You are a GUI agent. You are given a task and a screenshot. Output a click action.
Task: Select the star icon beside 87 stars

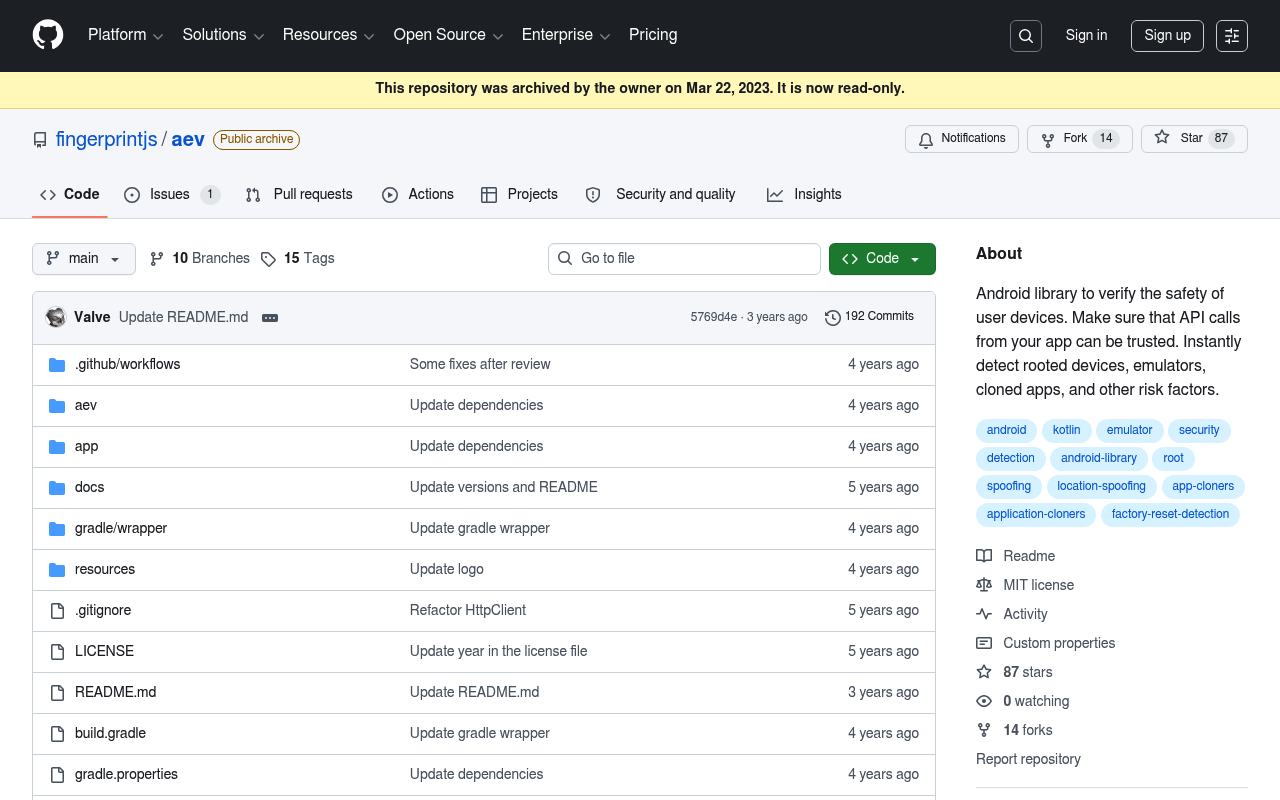(984, 672)
